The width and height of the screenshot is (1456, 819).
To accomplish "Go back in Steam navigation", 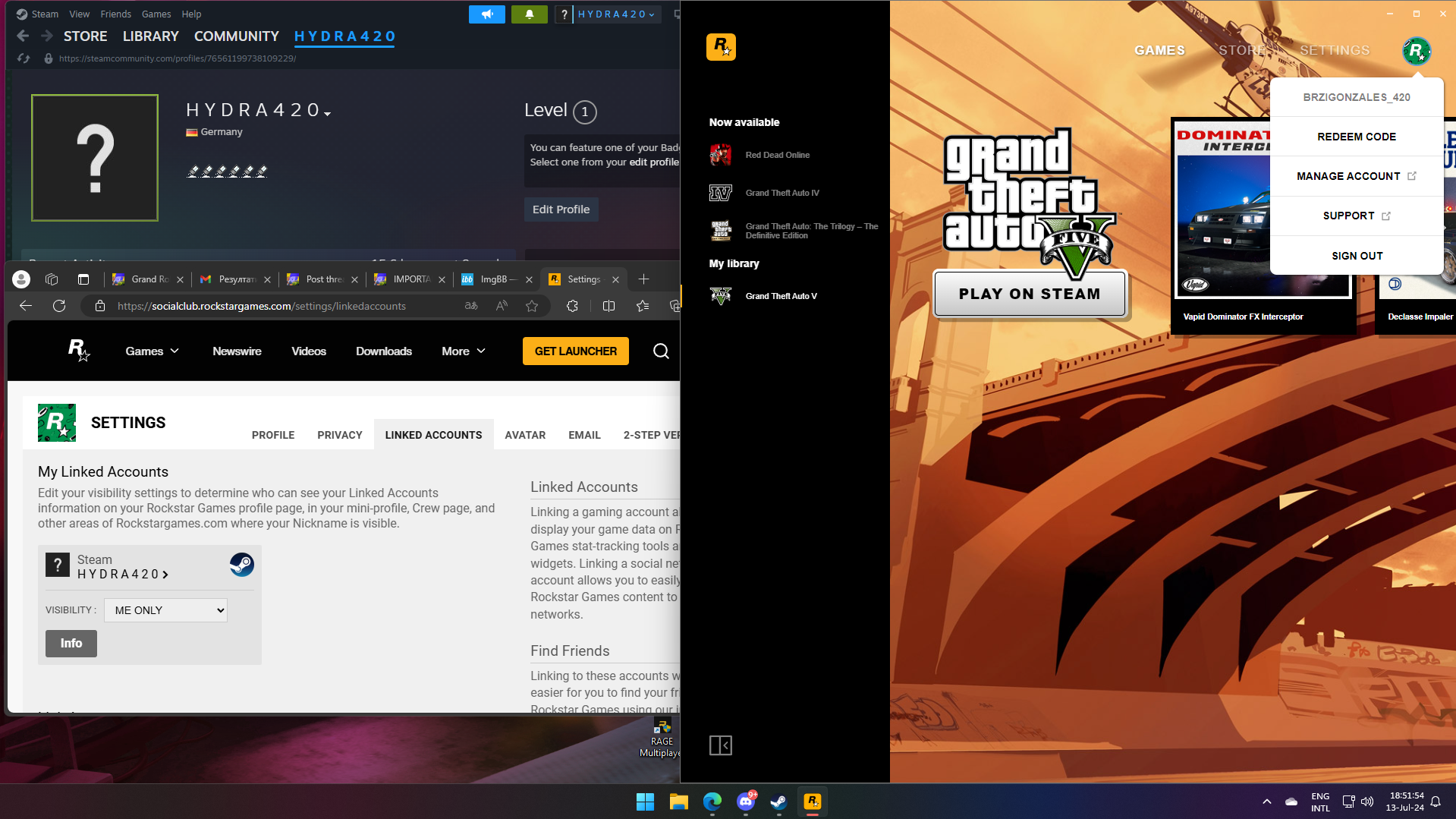I will pos(23,36).
